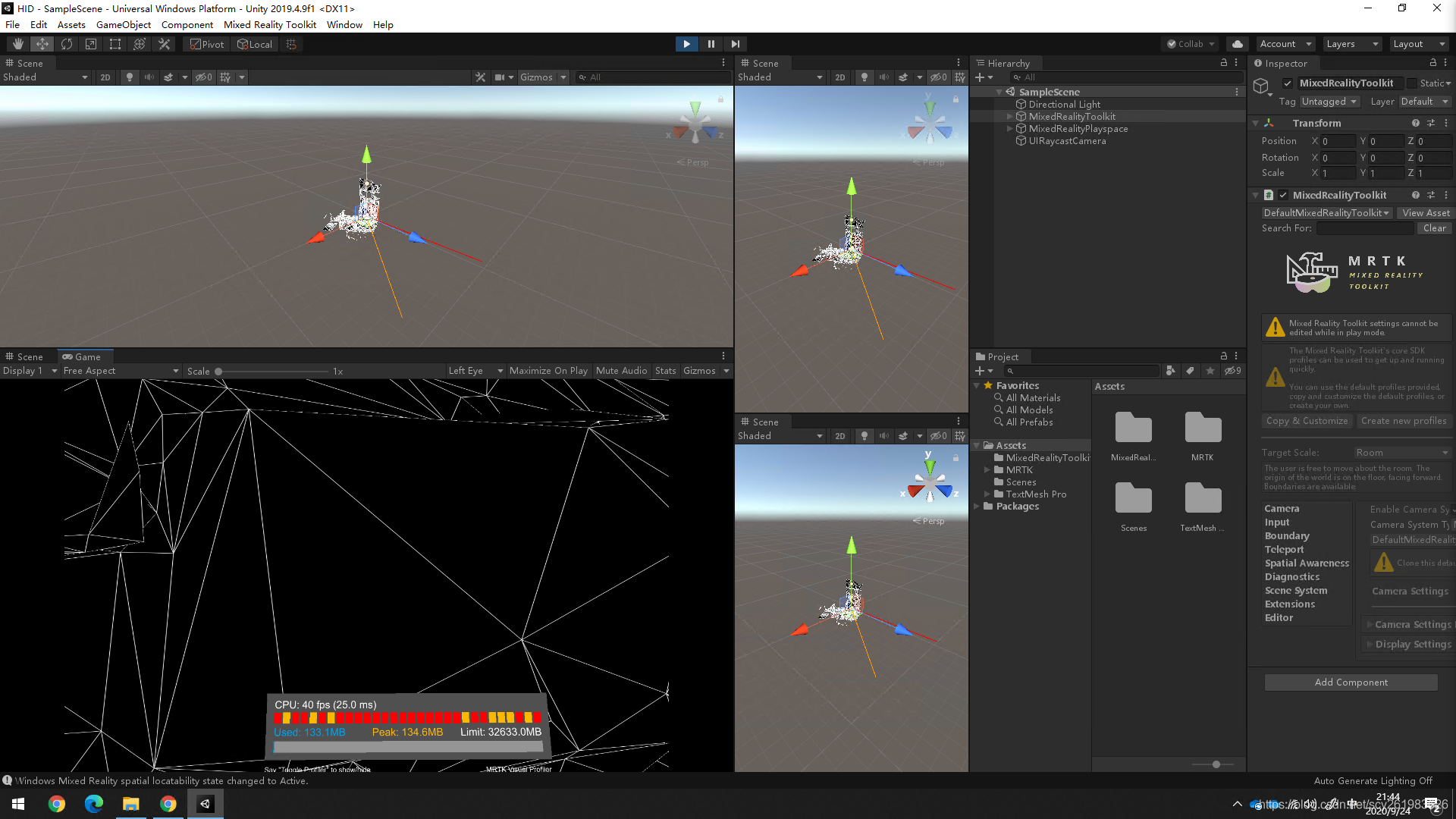Open the Transform component help icon
This screenshot has height=819, width=1456.
point(1415,123)
